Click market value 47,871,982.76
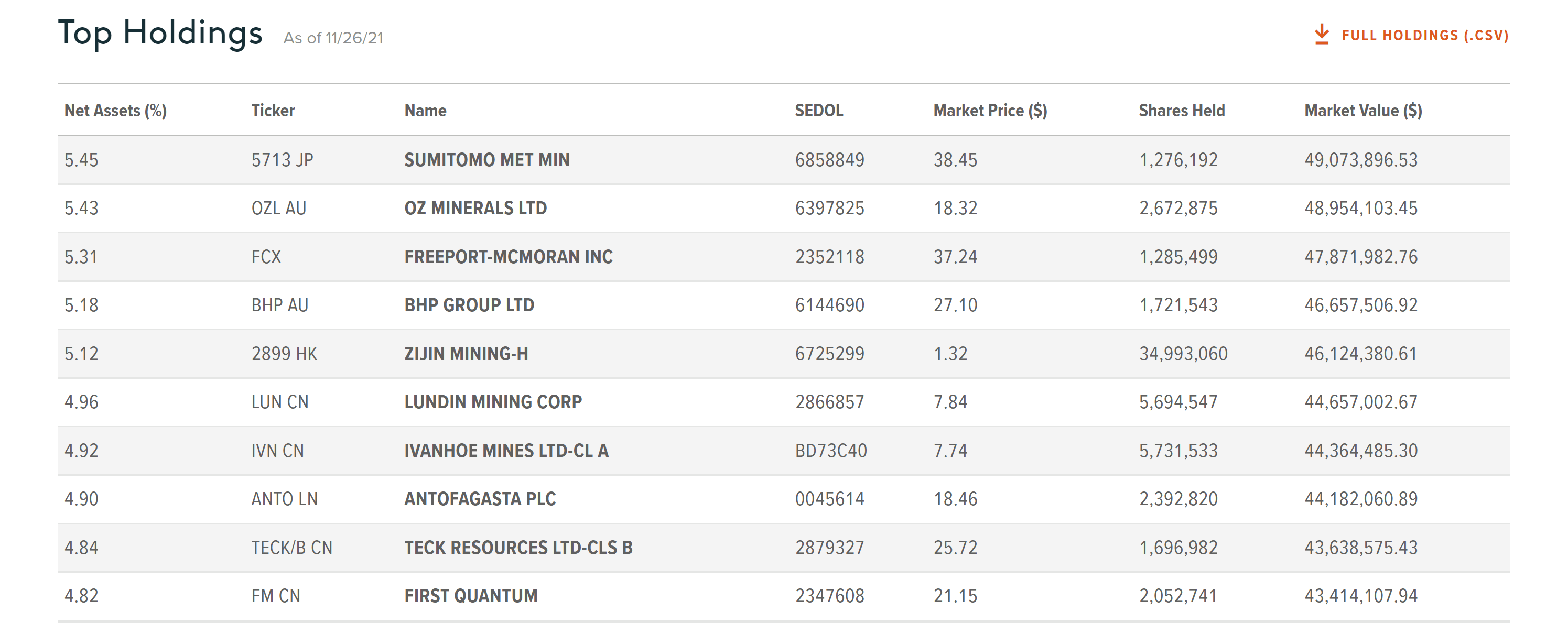Viewport: 1568px width, 623px height. [x=1360, y=257]
